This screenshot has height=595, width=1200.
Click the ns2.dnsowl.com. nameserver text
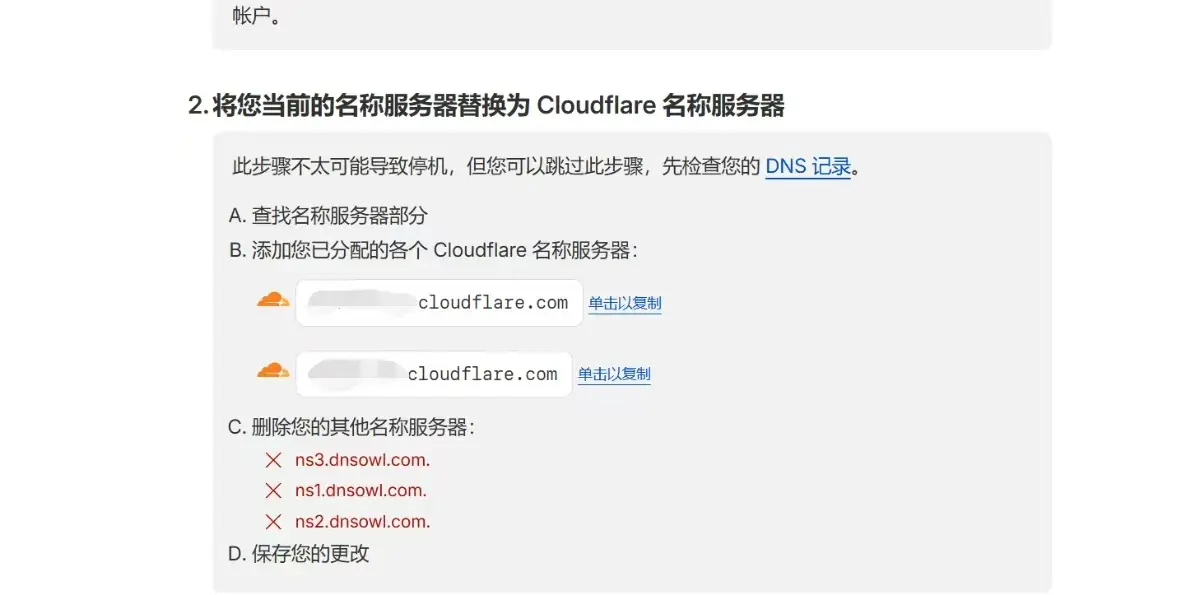362,521
